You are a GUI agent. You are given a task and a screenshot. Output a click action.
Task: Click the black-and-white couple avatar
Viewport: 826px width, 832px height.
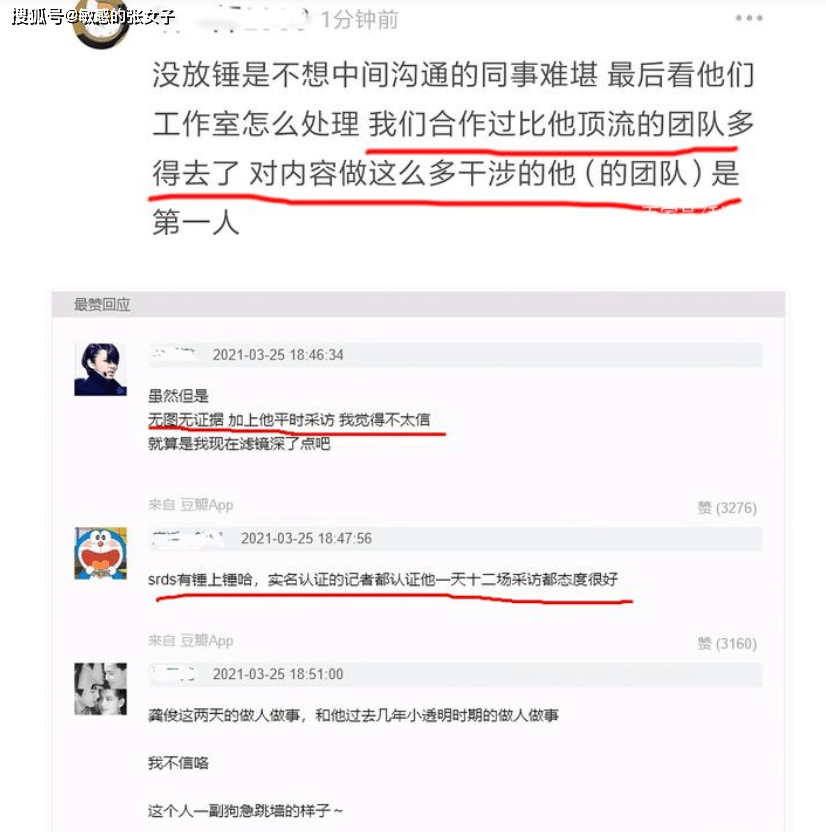(100, 689)
